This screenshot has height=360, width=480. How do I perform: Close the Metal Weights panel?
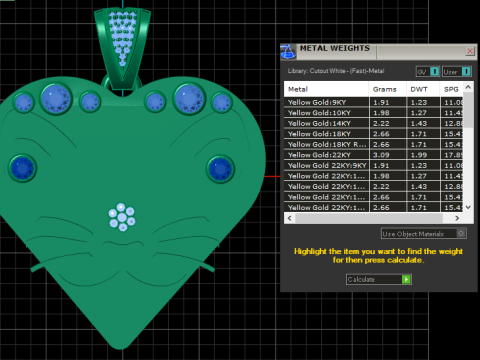470,51
